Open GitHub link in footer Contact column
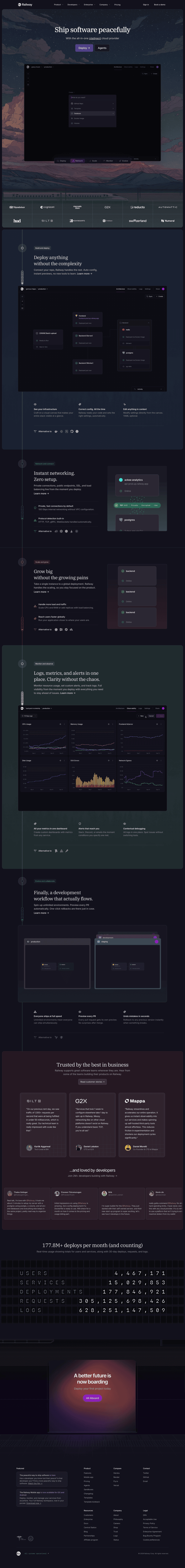The height and width of the screenshot is (1568, 185). (x=146, y=1477)
